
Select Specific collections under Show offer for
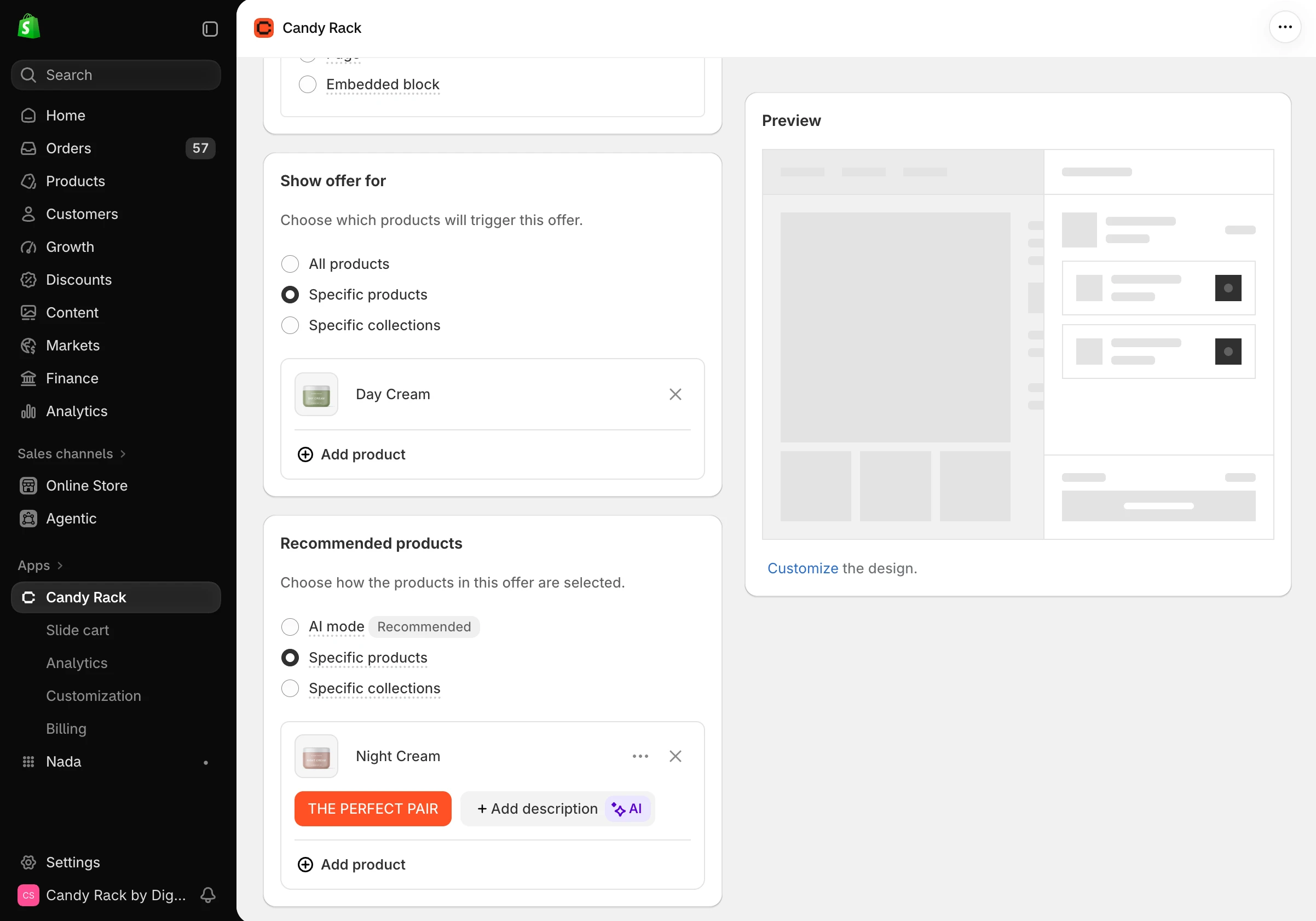click(290, 326)
